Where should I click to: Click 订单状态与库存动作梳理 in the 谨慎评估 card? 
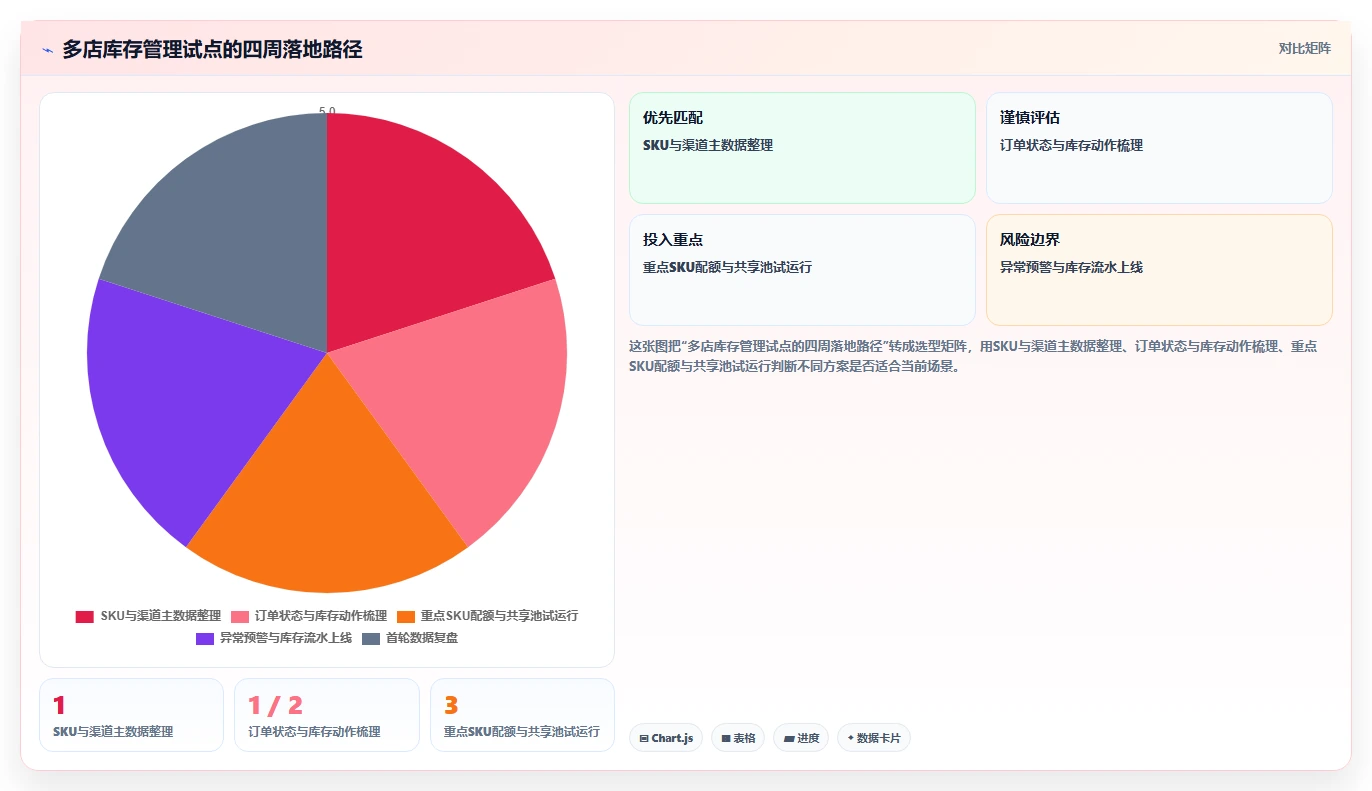pos(1071,145)
